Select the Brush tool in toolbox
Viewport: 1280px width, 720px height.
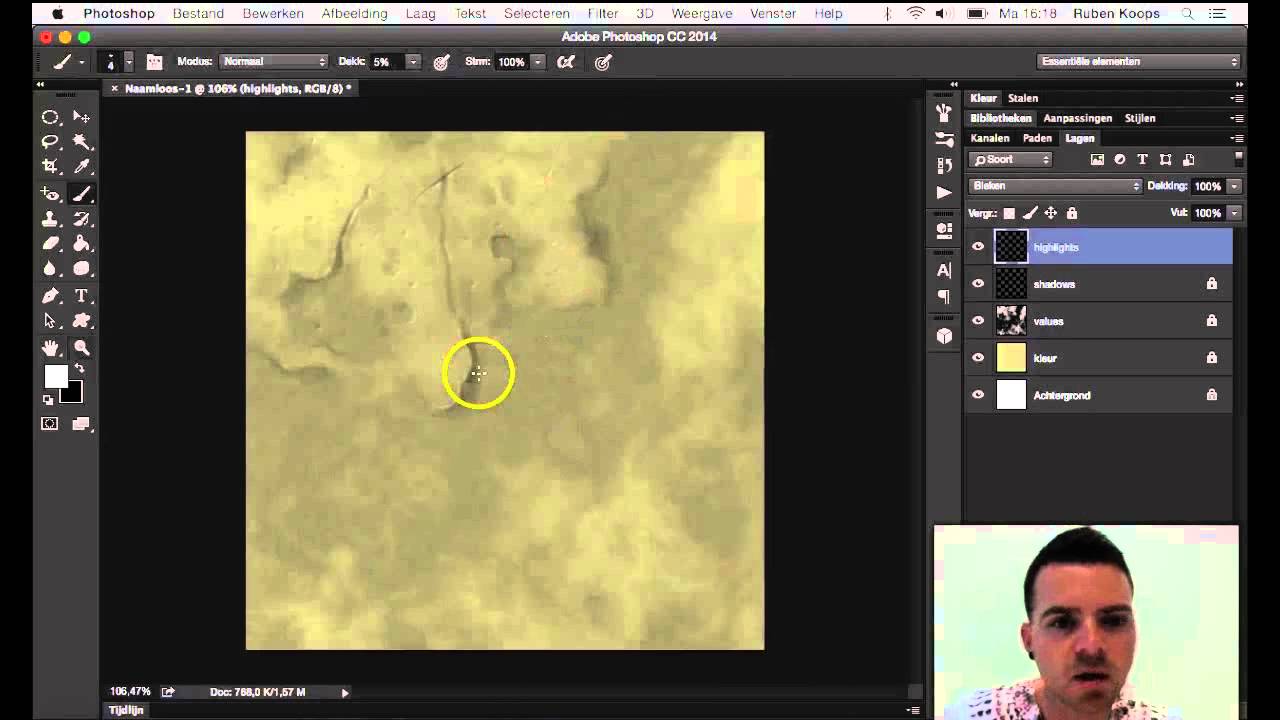[x=82, y=194]
